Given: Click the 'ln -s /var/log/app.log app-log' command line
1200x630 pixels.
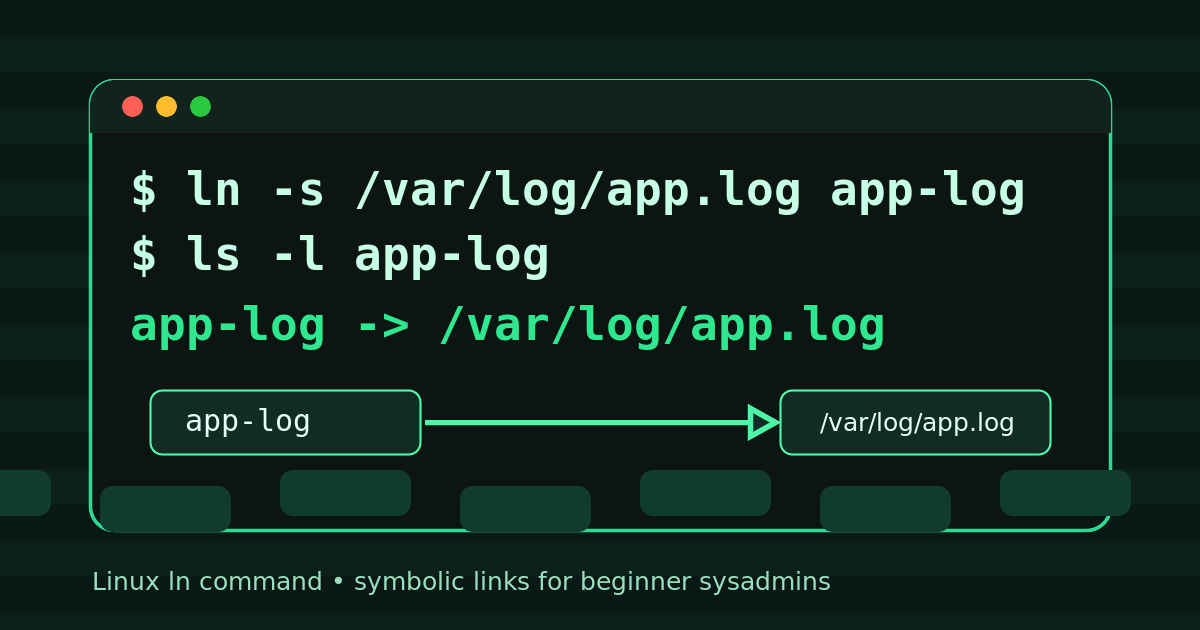Looking at the screenshot, I should tap(578, 191).
